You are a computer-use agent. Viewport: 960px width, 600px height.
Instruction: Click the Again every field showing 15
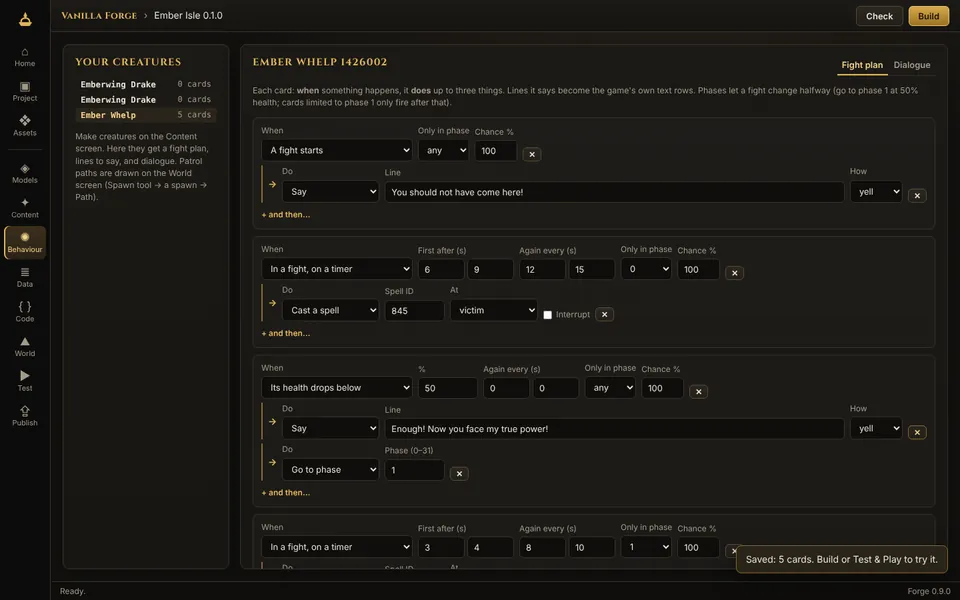[x=591, y=269]
